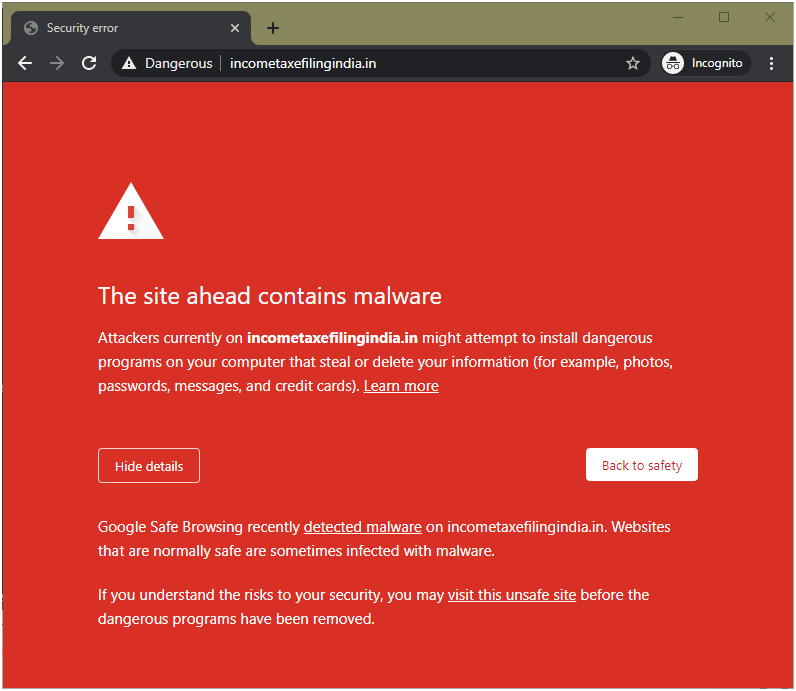This screenshot has height=691, width=796.
Task: Click the visit this unsafe site link
Action: [512, 595]
